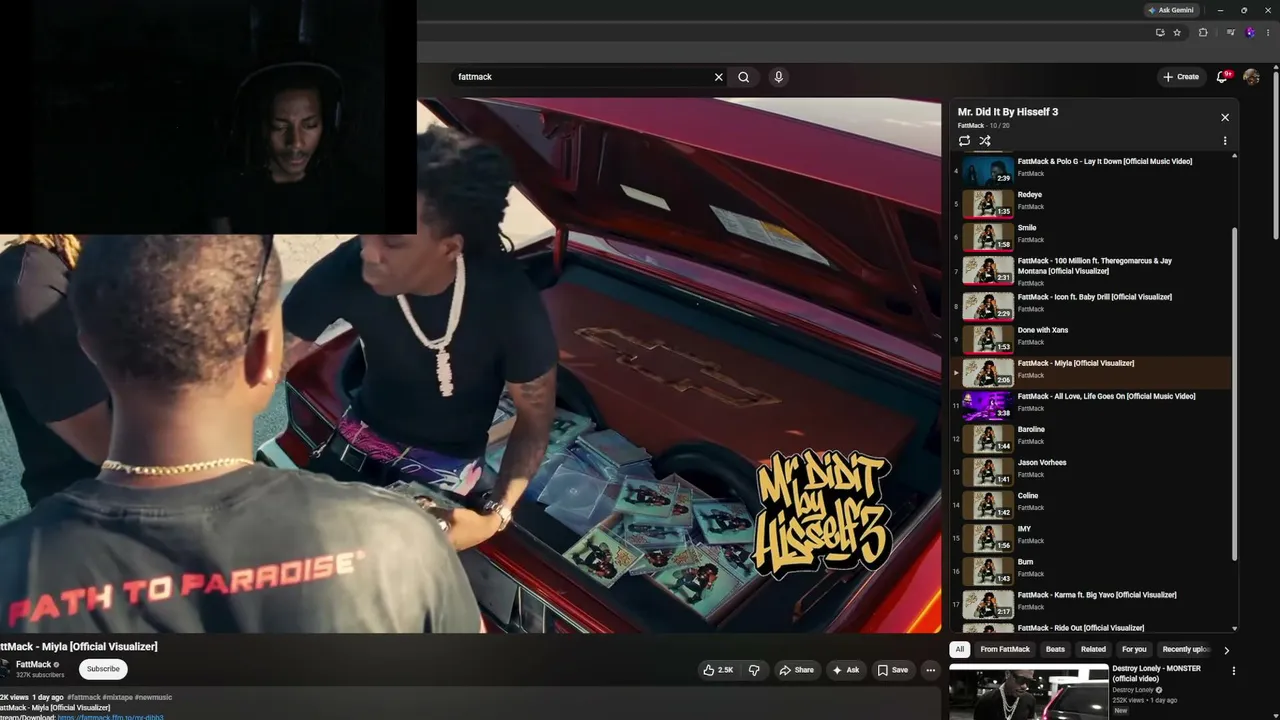This screenshot has height=720, width=1280.
Task: Select the Related filter chip
Action: point(1093,649)
